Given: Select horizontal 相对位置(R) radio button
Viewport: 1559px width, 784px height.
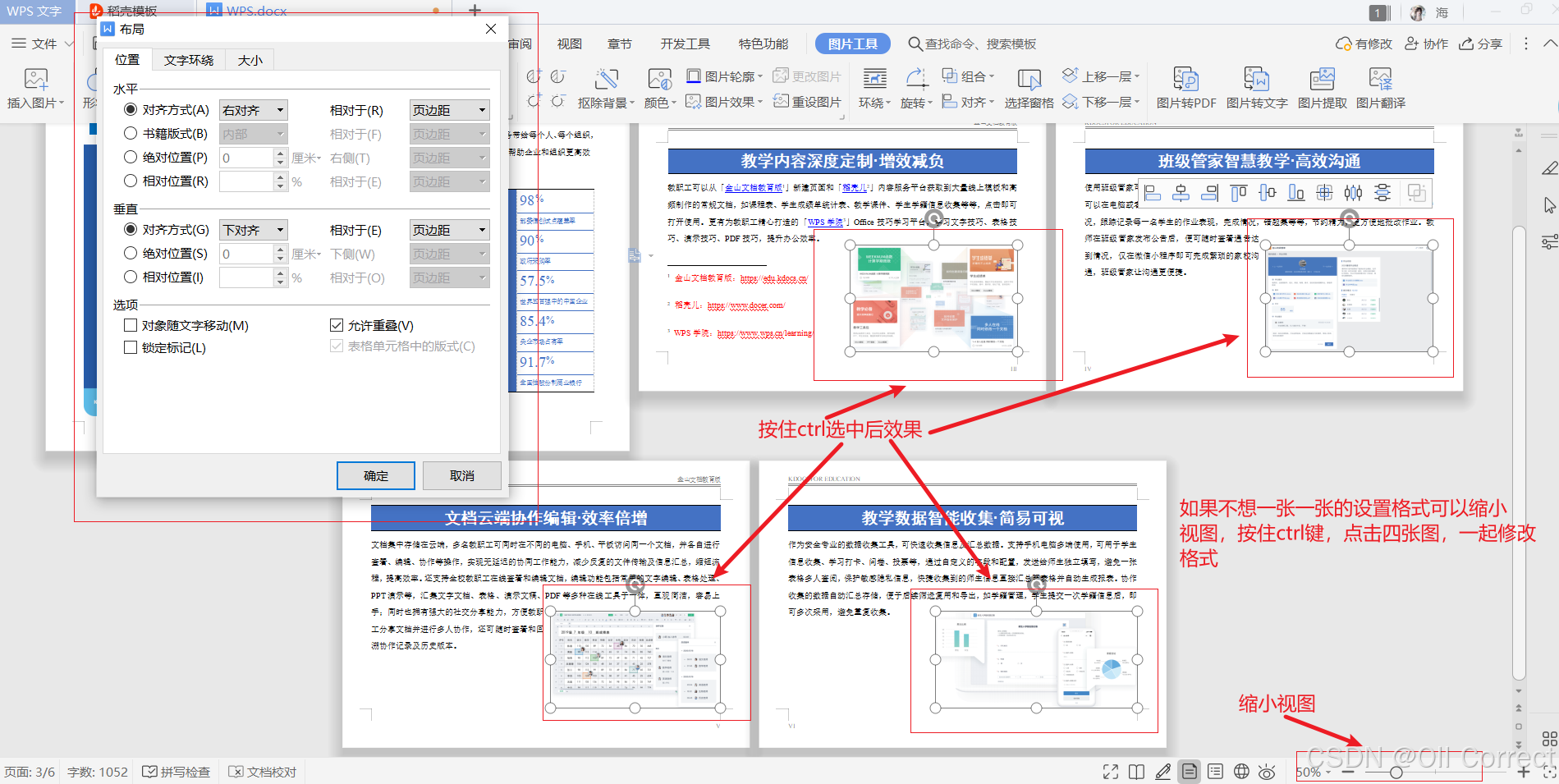Looking at the screenshot, I should (131, 181).
